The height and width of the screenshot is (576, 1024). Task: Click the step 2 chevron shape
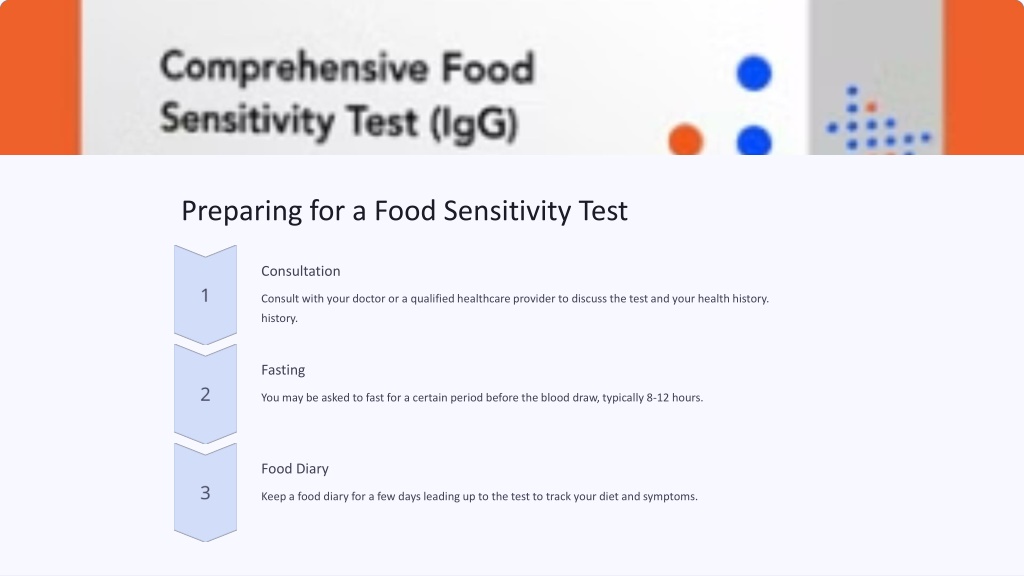pos(205,394)
